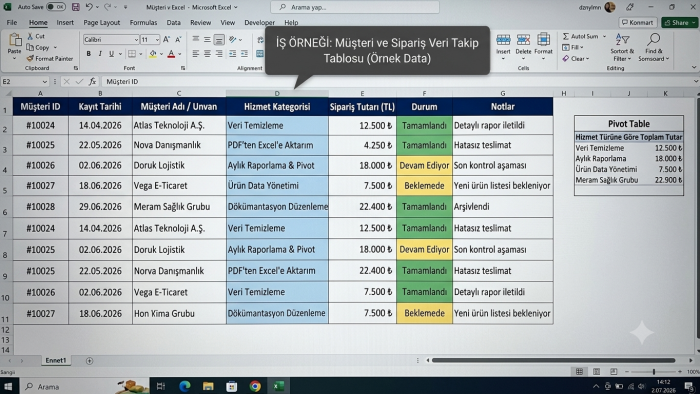
Task: Open the font color dropdown arrow
Action: (x=180, y=54)
